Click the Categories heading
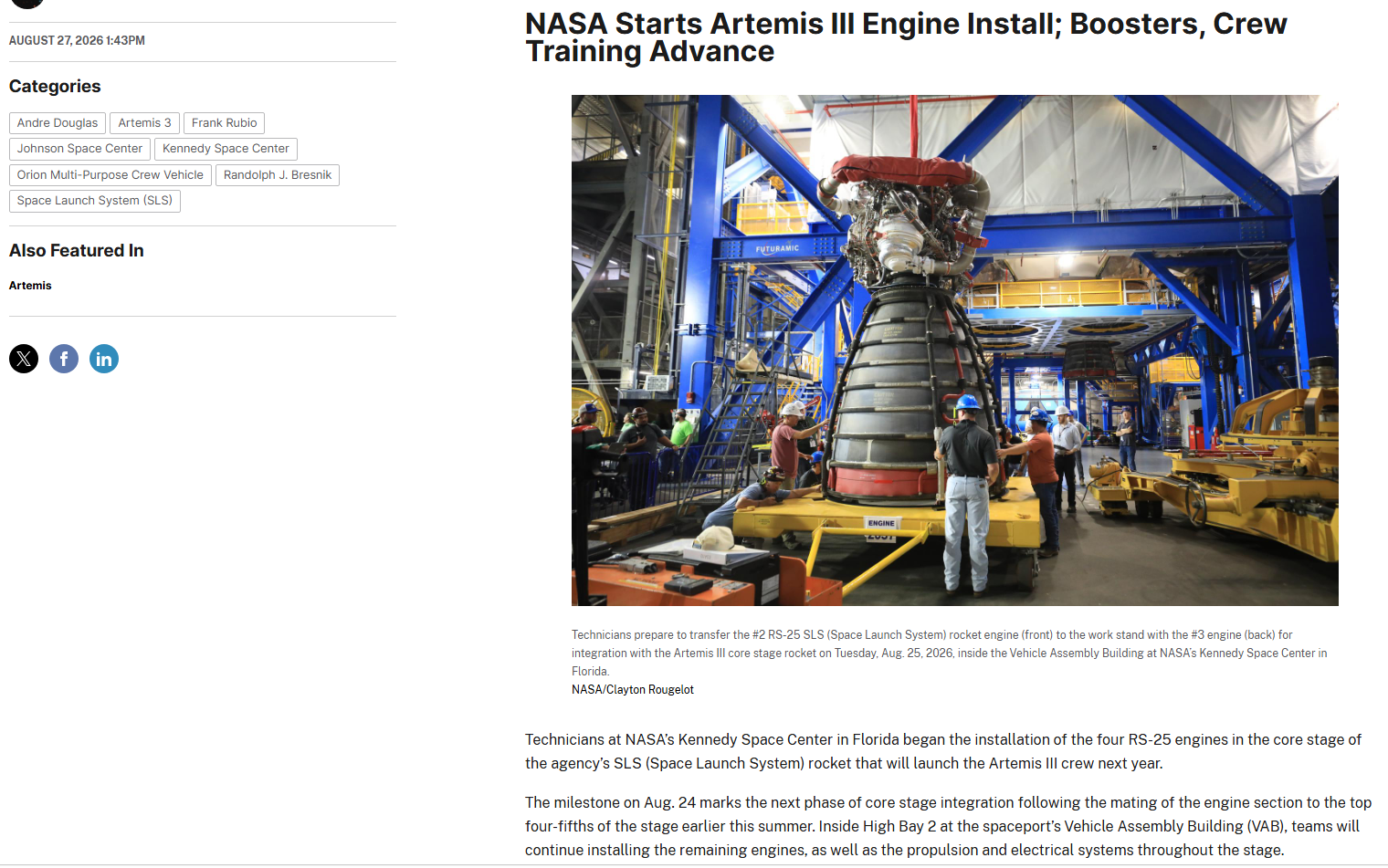This screenshot has width=1388, height=868. tap(55, 87)
